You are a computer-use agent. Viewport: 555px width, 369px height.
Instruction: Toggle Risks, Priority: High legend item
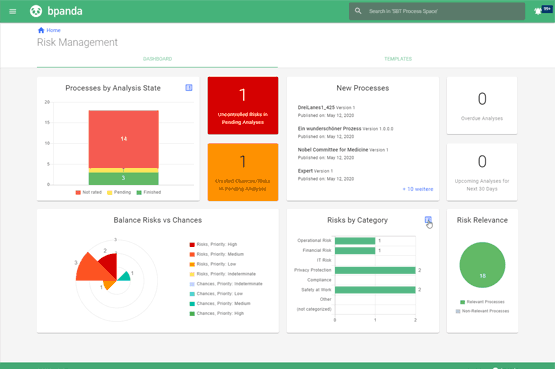pyautogui.click(x=213, y=244)
